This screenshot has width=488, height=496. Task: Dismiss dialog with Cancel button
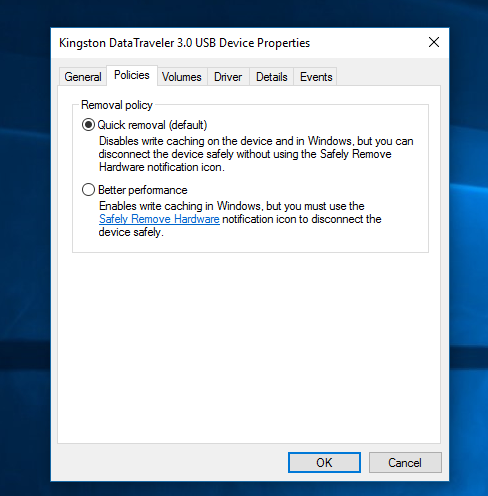405,463
